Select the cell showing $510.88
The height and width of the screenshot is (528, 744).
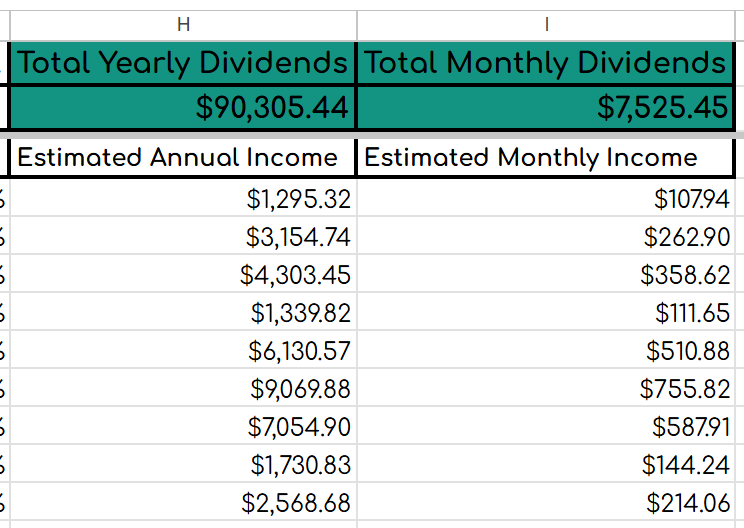pos(546,350)
